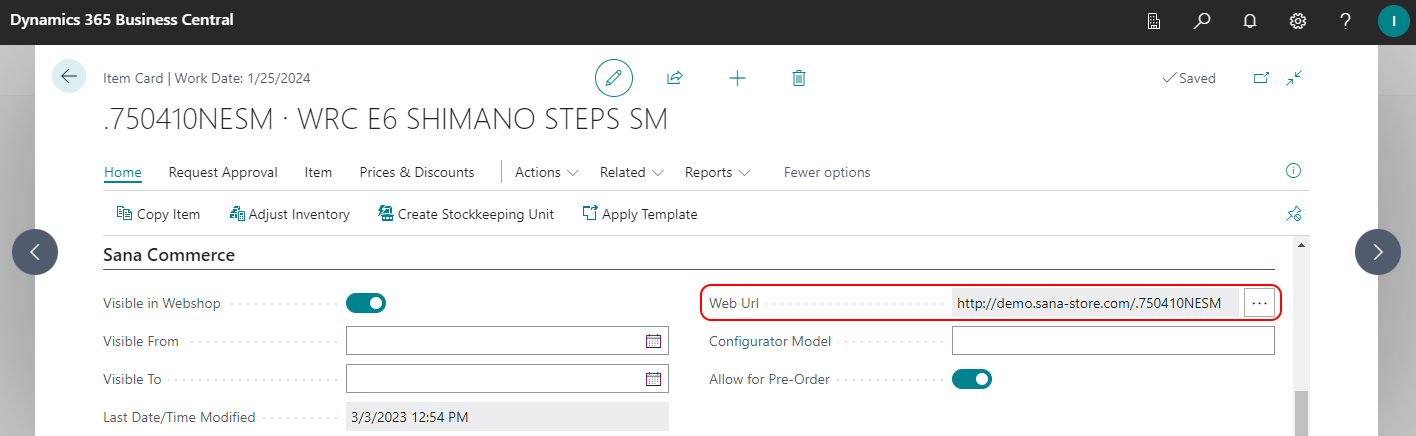Click Create Stockkeeping Unit
Image resolution: width=1416 pixels, height=436 pixels.
(466, 214)
